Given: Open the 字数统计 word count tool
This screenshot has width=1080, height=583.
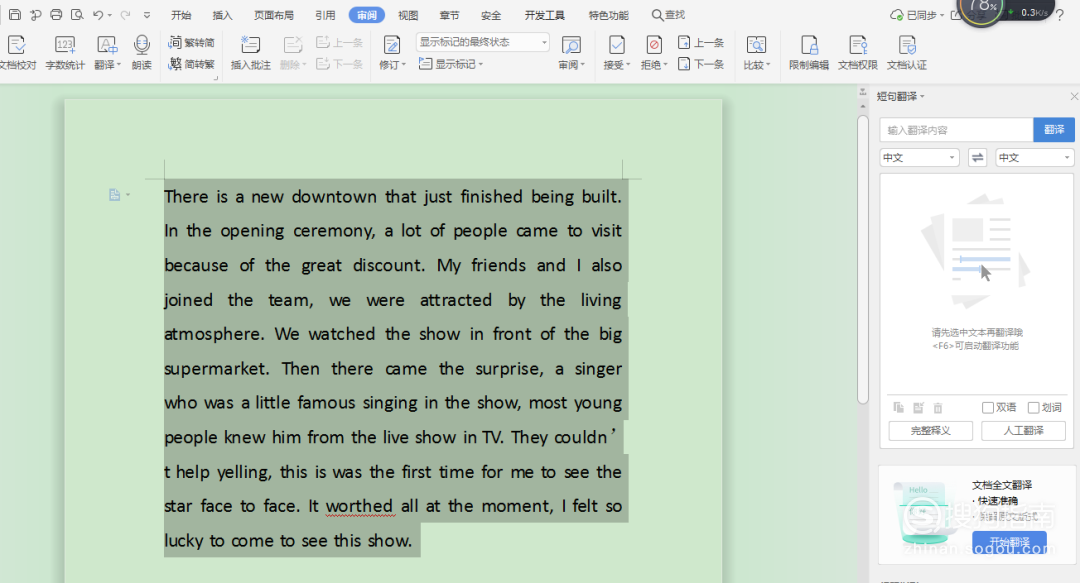Looking at the screenshot, I should [65, 46].
